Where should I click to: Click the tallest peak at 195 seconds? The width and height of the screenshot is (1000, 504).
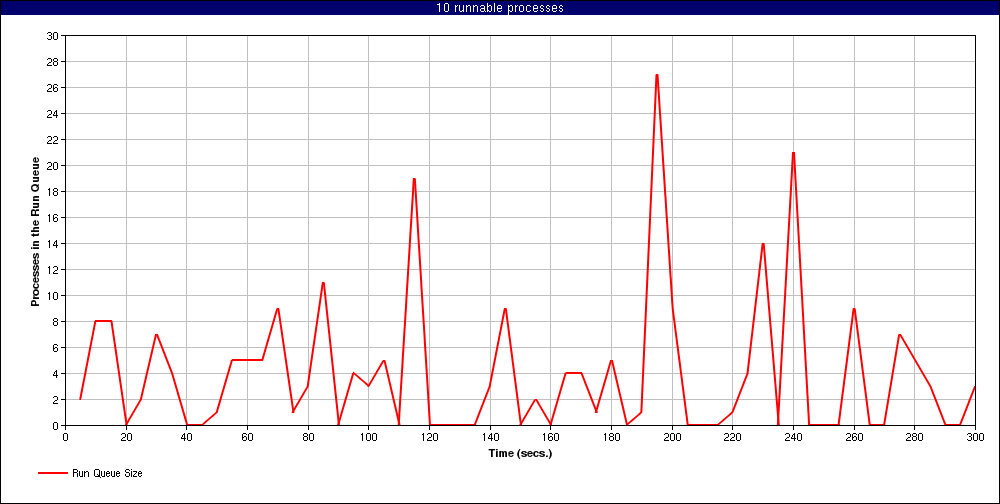[656, 75]
